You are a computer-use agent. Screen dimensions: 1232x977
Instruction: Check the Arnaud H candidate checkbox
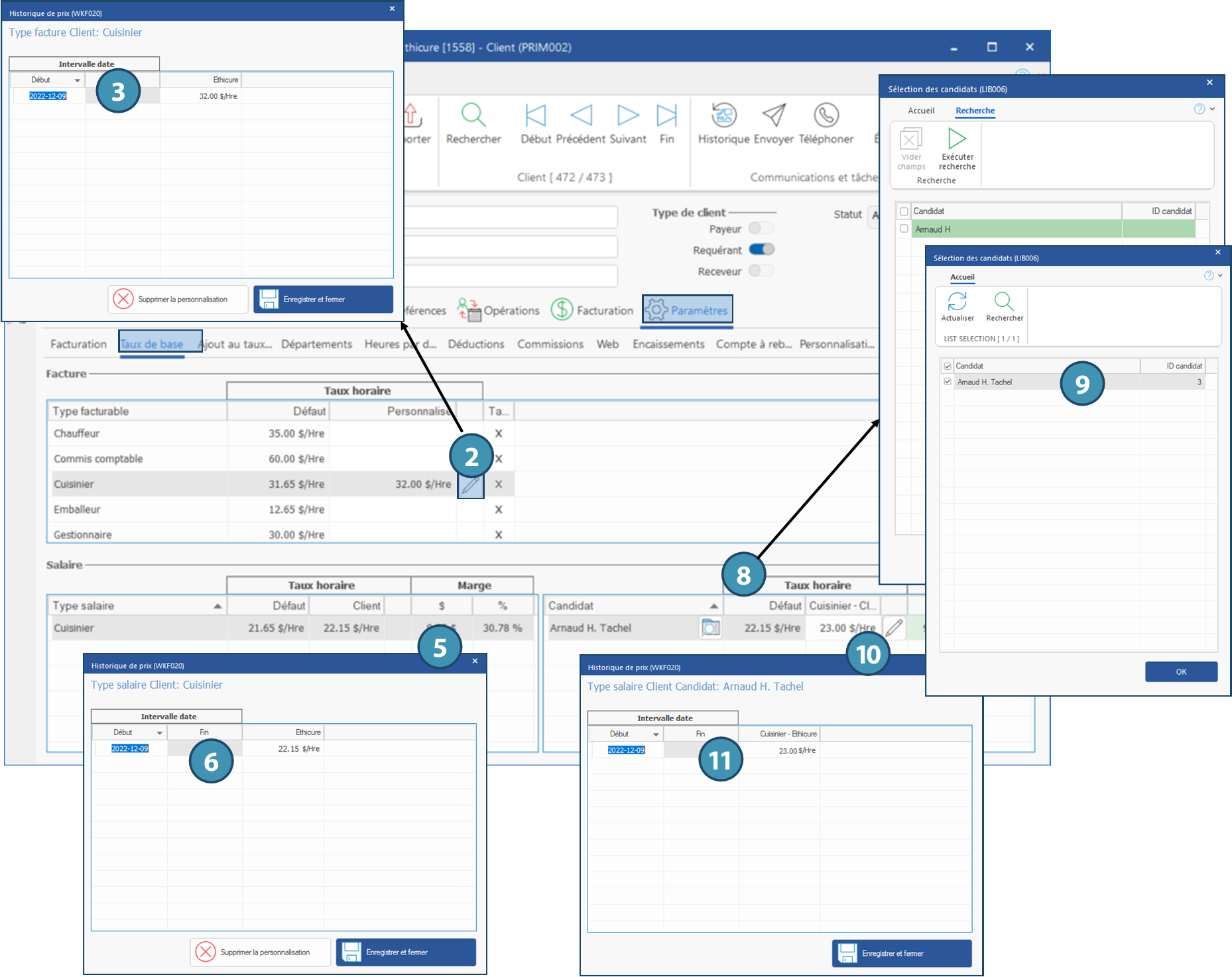pyautogui.click(x=904, y=229)
